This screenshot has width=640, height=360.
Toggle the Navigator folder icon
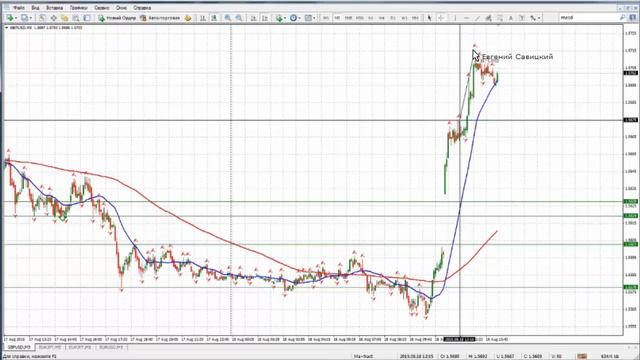(64, 18)
